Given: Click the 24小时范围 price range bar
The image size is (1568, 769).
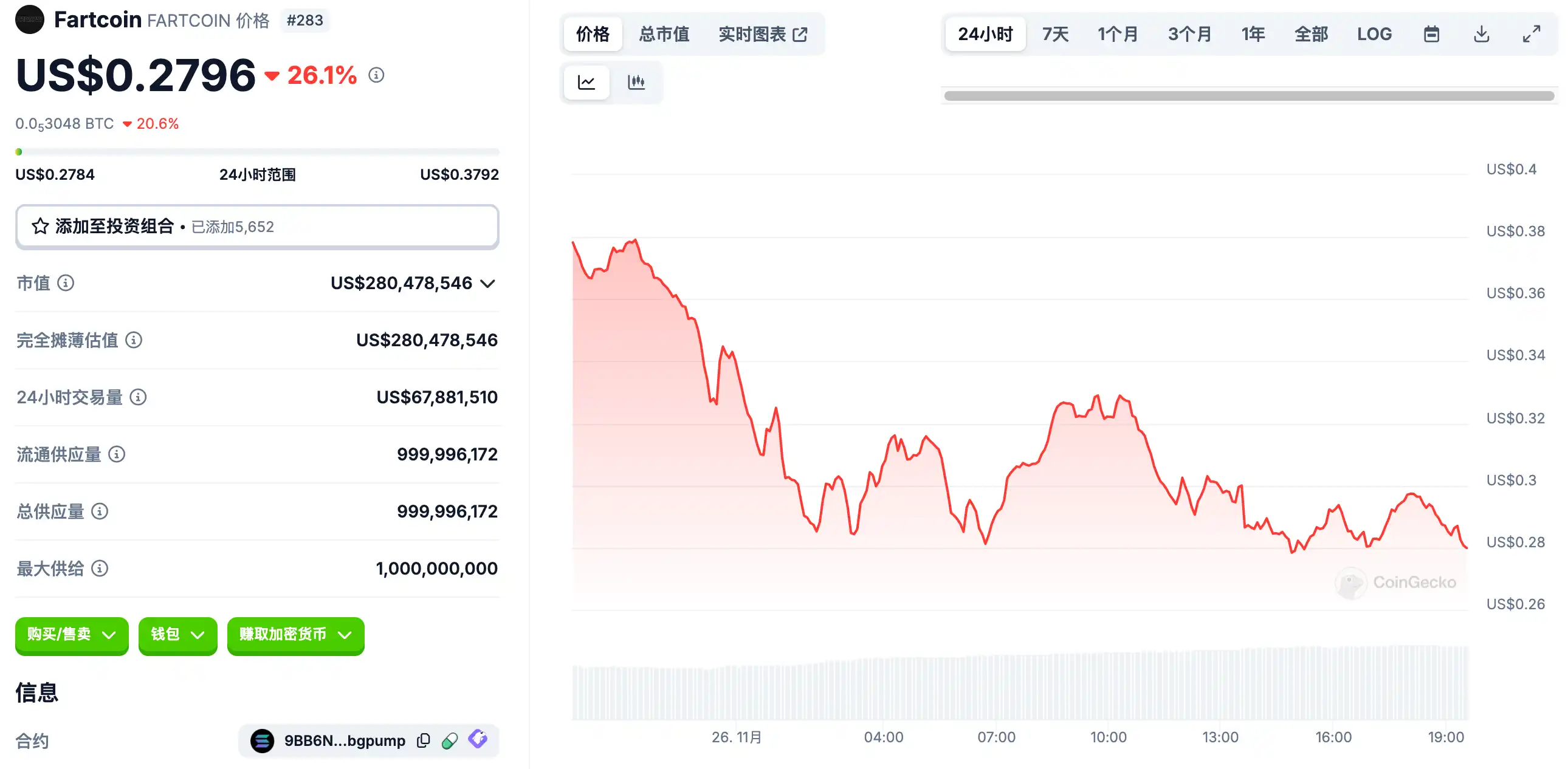Looking at the screenshot, I should 257,151.
